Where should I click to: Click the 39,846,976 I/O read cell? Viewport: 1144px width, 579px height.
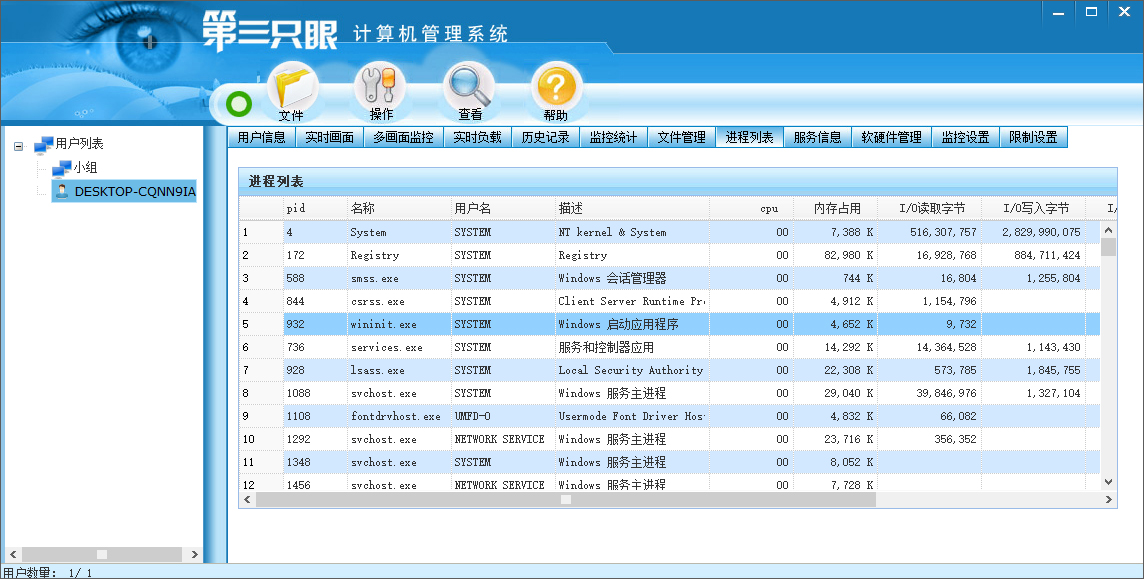pyautogui.click(x=929, y=393)
